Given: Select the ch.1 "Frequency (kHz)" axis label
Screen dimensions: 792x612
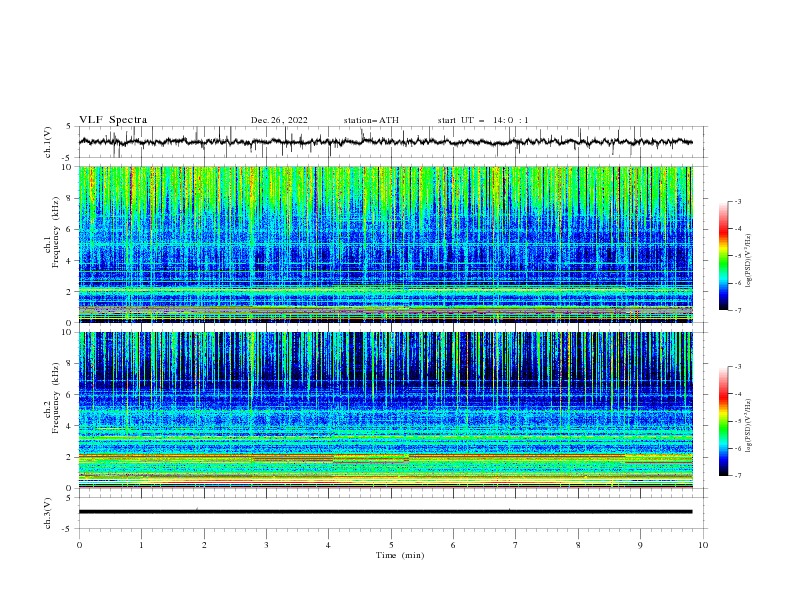Looking at the screenshot, I should point(56,232).
